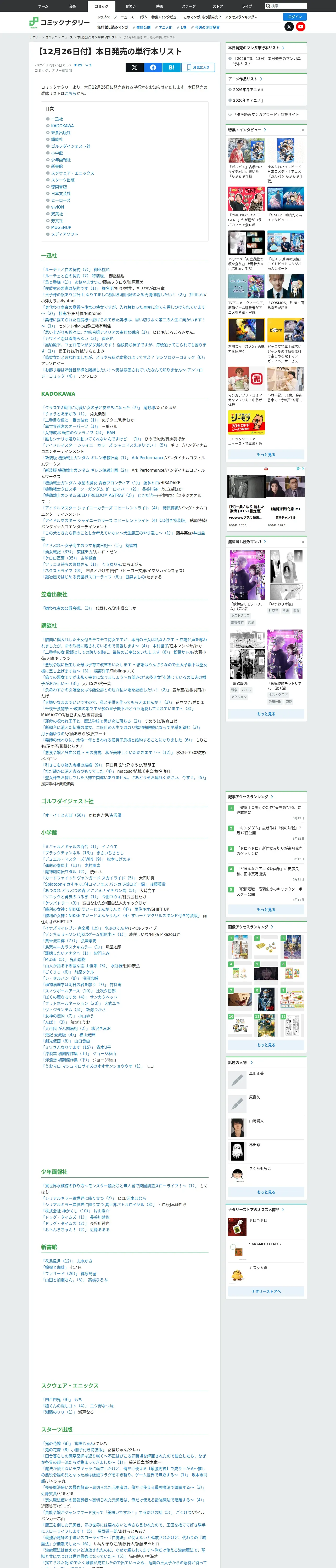Viewport: 336px width, 1568px height.
Task: Expand 話題の人物 chevron
Action: click(251, 1063)
